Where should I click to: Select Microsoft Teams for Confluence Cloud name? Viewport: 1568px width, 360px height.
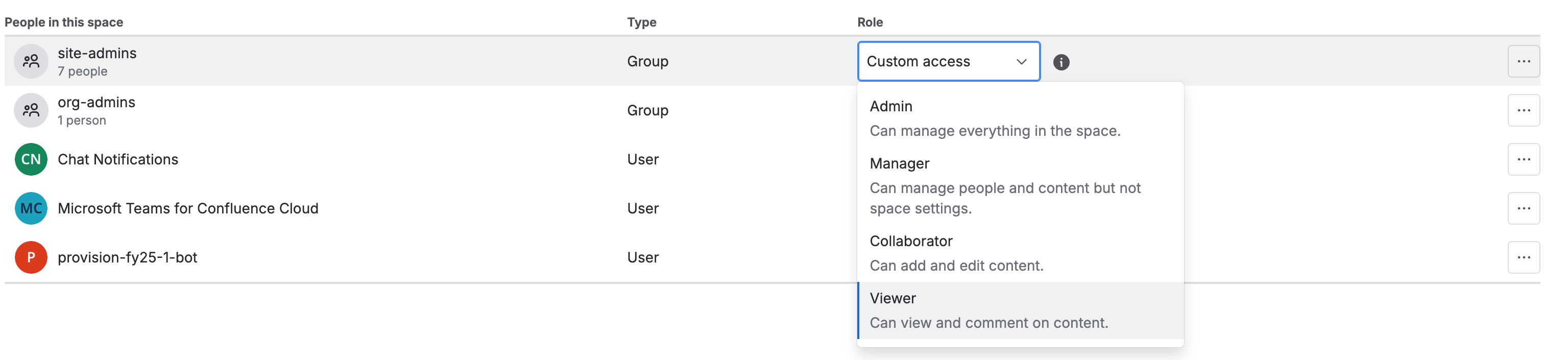point(188,208)
